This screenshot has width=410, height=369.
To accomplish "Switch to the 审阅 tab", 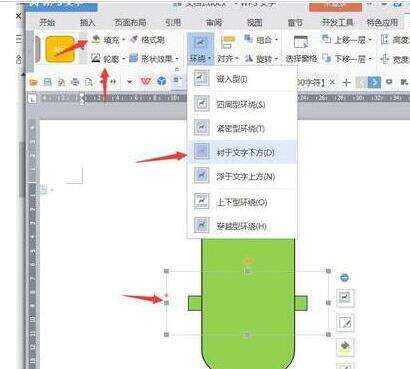I will point(214,22).
